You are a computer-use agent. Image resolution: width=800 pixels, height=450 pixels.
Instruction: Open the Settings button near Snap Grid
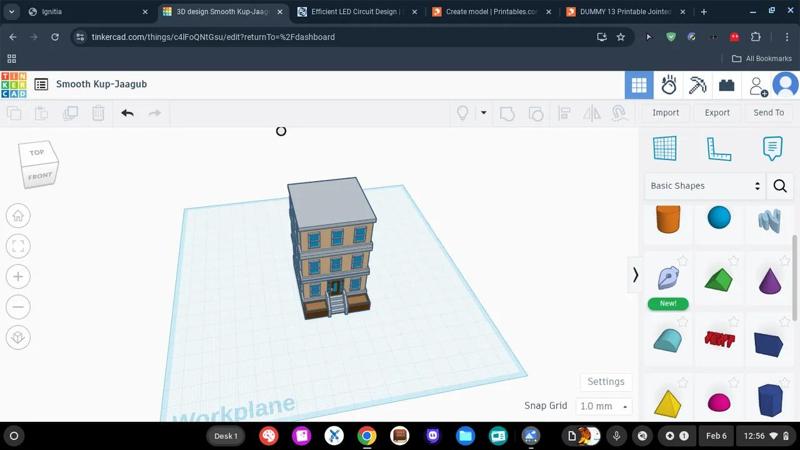[606, 382]
